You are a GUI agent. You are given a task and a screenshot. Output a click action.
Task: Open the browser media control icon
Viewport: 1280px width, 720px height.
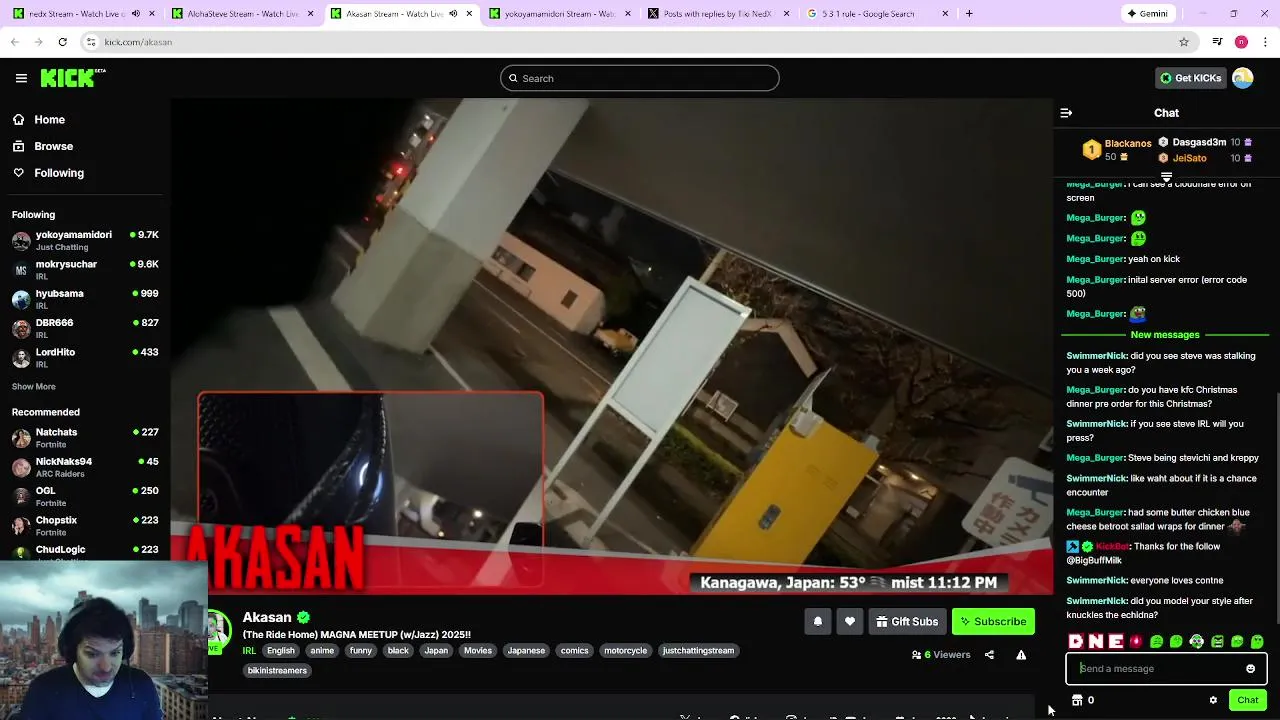point(1217,42)
